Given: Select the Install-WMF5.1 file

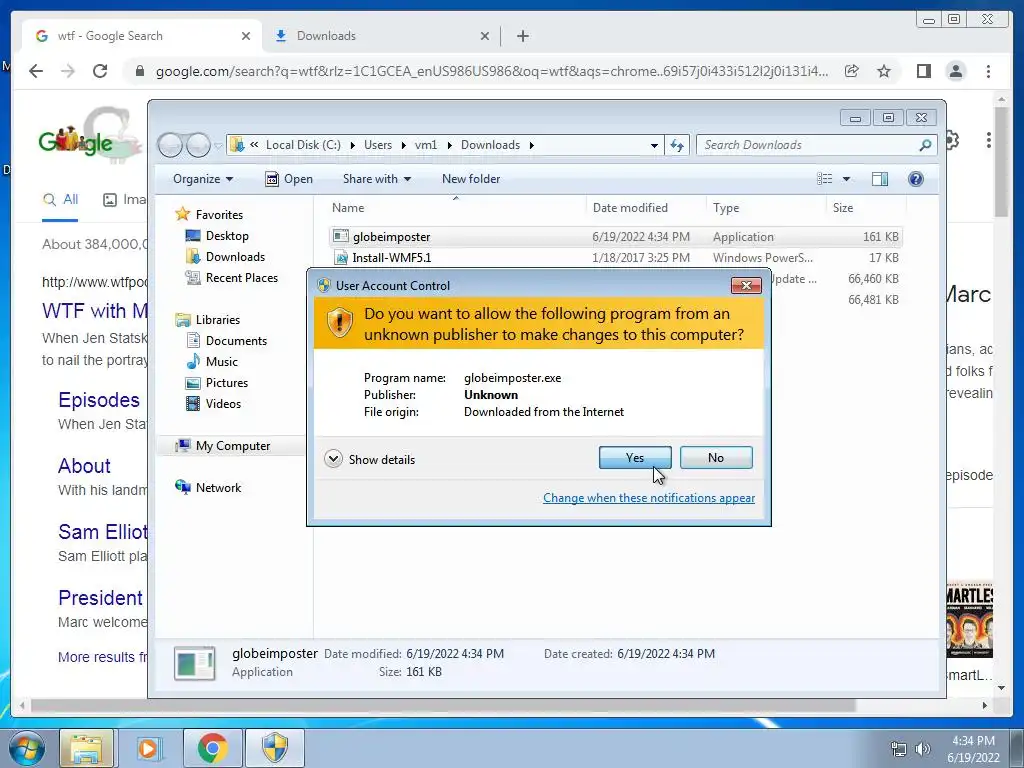Looking at the screenshot, I should click(392, 257).
